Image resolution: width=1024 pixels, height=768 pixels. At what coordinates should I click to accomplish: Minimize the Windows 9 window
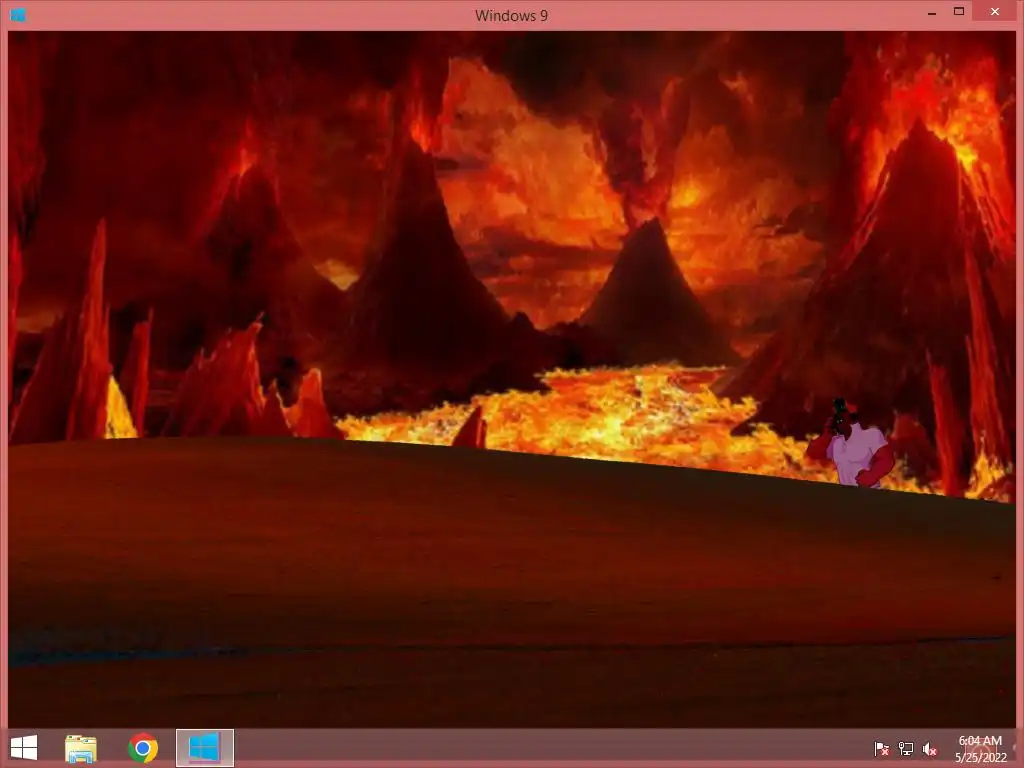tap(932, 12)
